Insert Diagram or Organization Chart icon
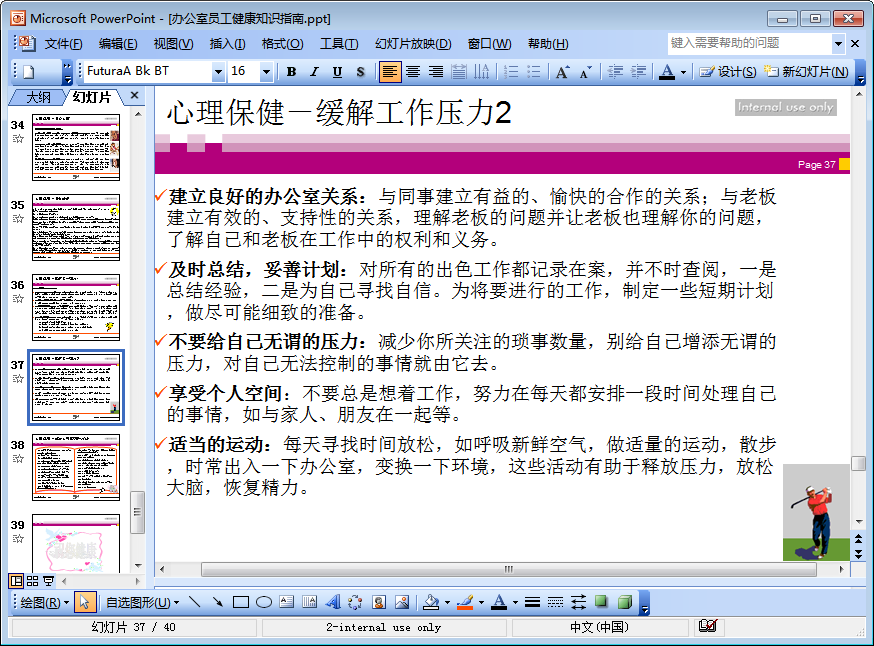874x646 pixels. [x=355, y=602]
